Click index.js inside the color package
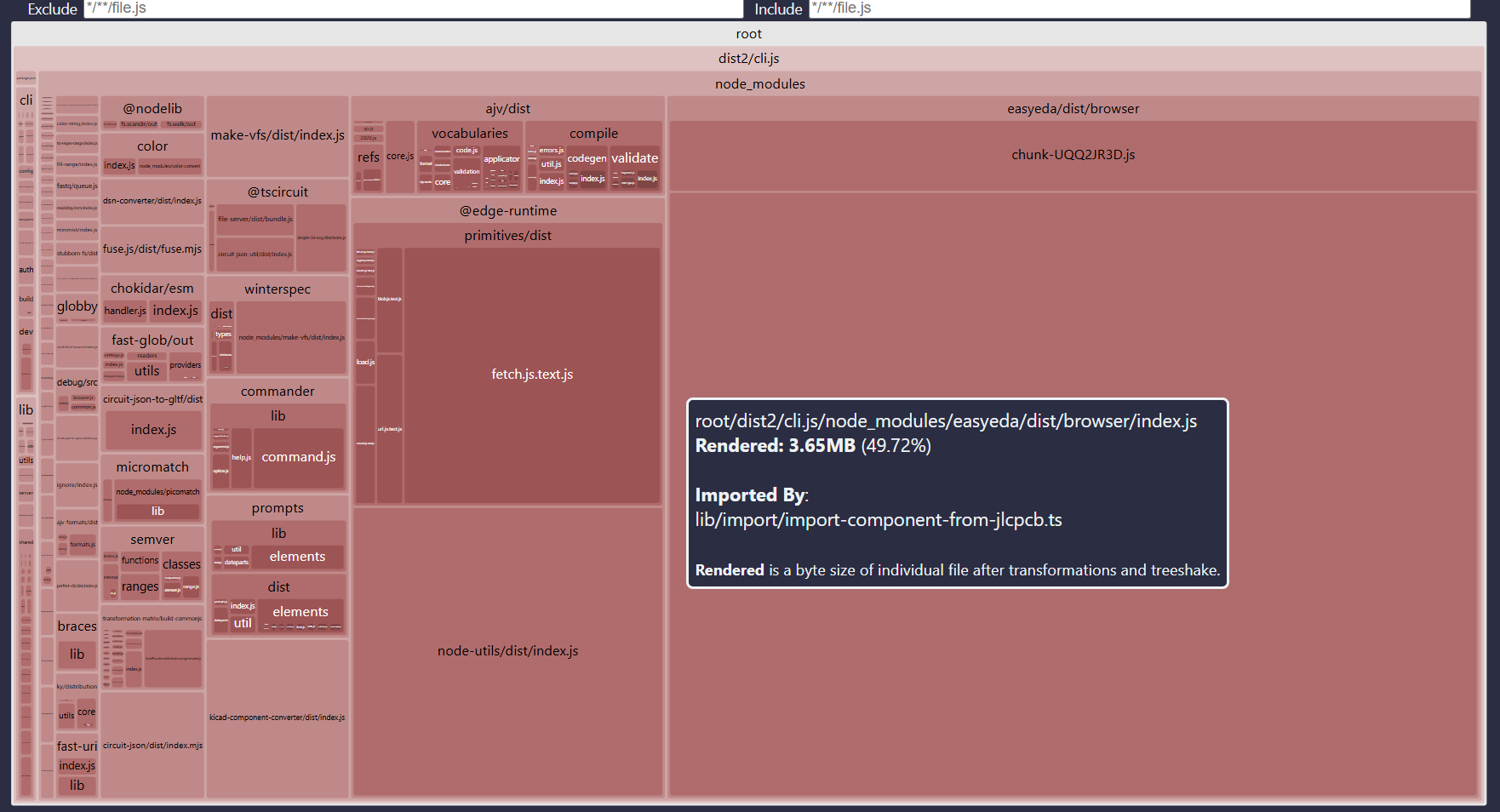 point(120,165)
